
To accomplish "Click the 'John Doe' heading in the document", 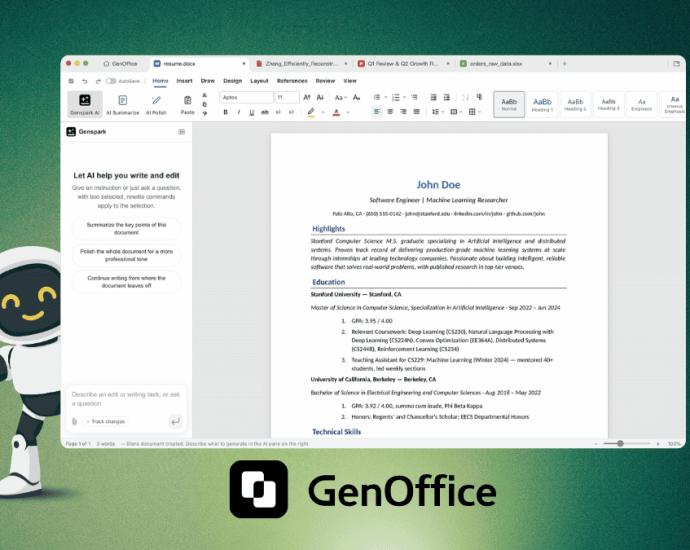I will [438, 185].
